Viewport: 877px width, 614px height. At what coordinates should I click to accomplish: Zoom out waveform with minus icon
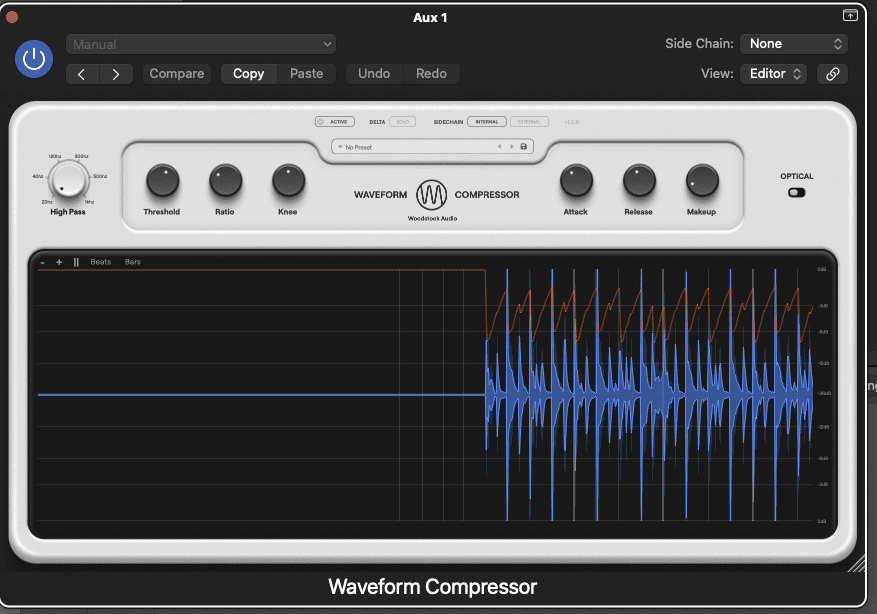(43, 262)
